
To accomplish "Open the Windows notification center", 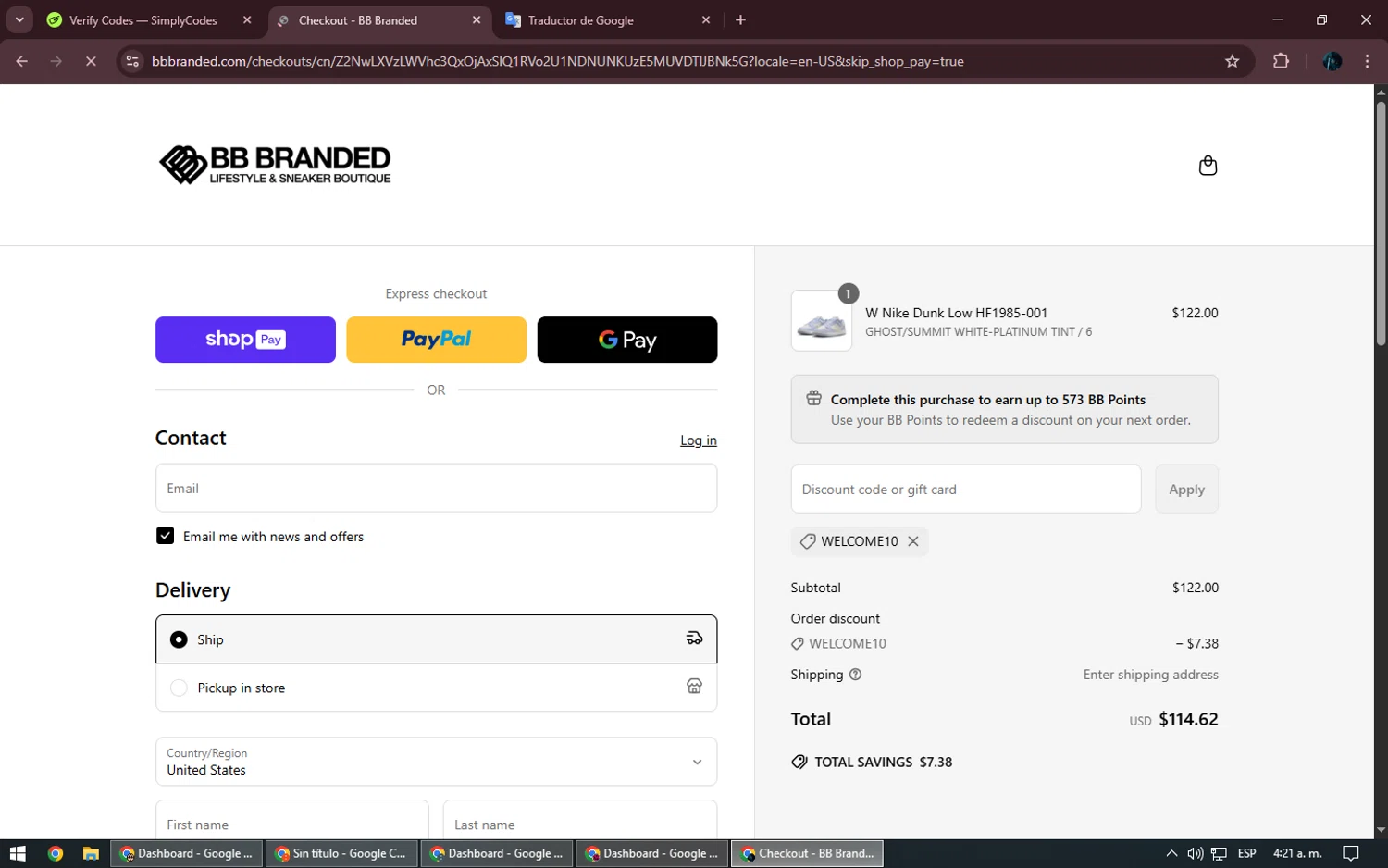I will click(1351, 853).
